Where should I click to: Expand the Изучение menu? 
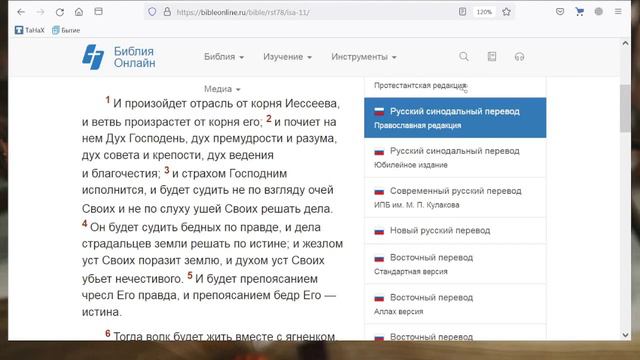pyautogui.click(x=287, y=57)
